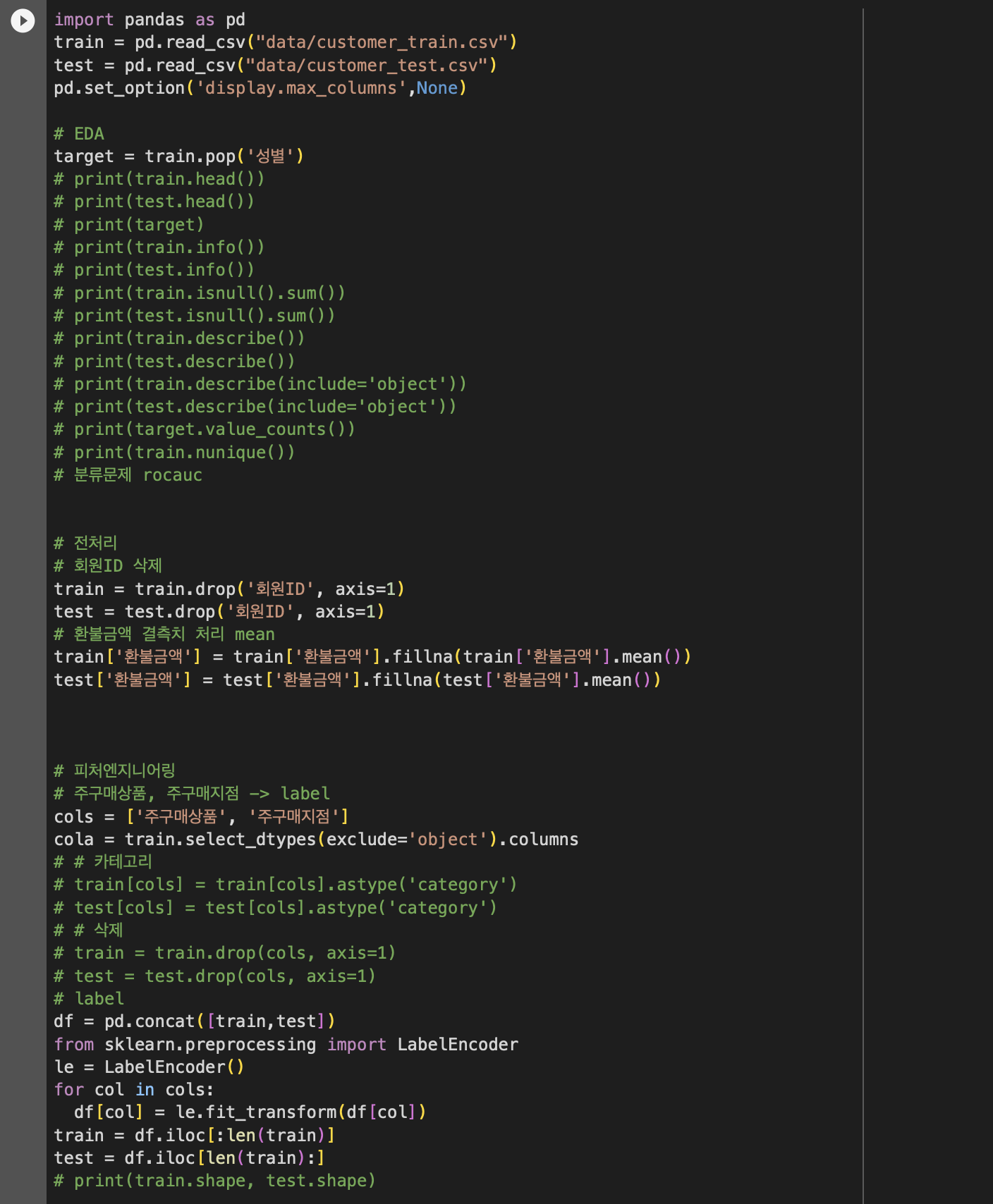
Task: Click the '# # 카테고리' comment
Action: (104, 862)
